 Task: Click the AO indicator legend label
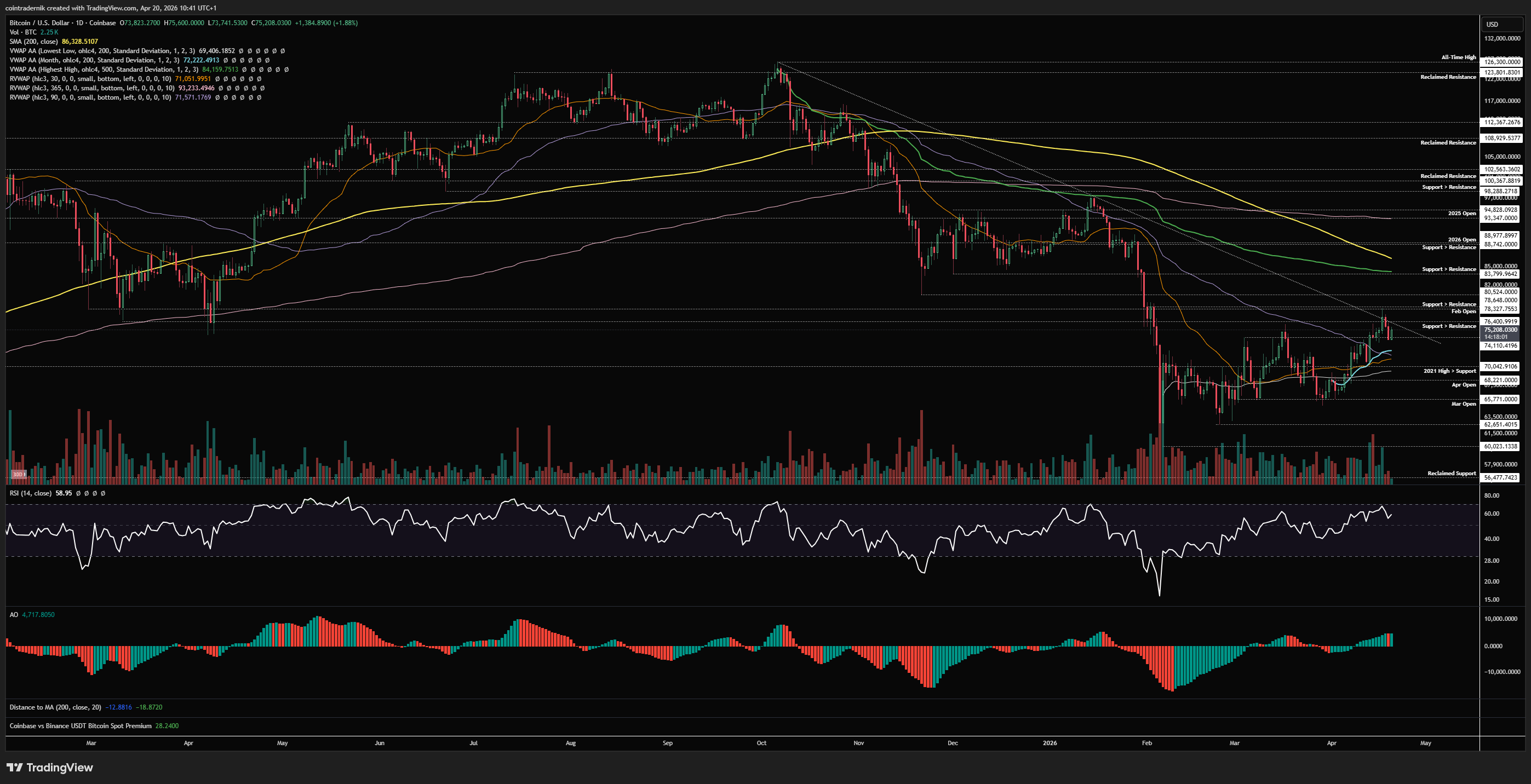click(14, 615)
